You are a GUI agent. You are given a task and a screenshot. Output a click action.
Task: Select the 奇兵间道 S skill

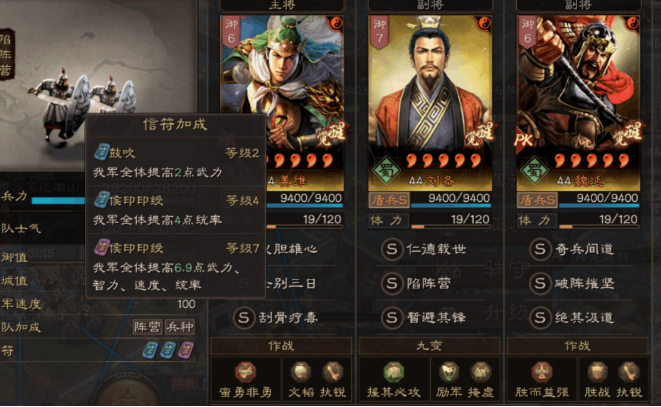(x=572, y=249)
